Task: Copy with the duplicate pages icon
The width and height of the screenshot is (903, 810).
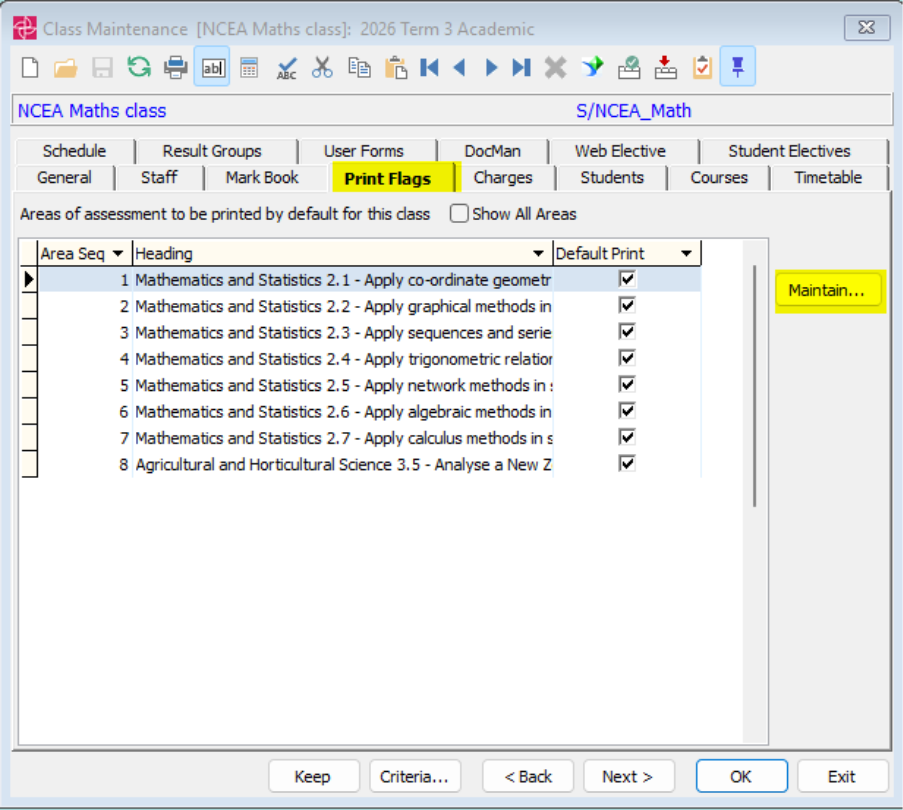Action: (x=359, y=67)
